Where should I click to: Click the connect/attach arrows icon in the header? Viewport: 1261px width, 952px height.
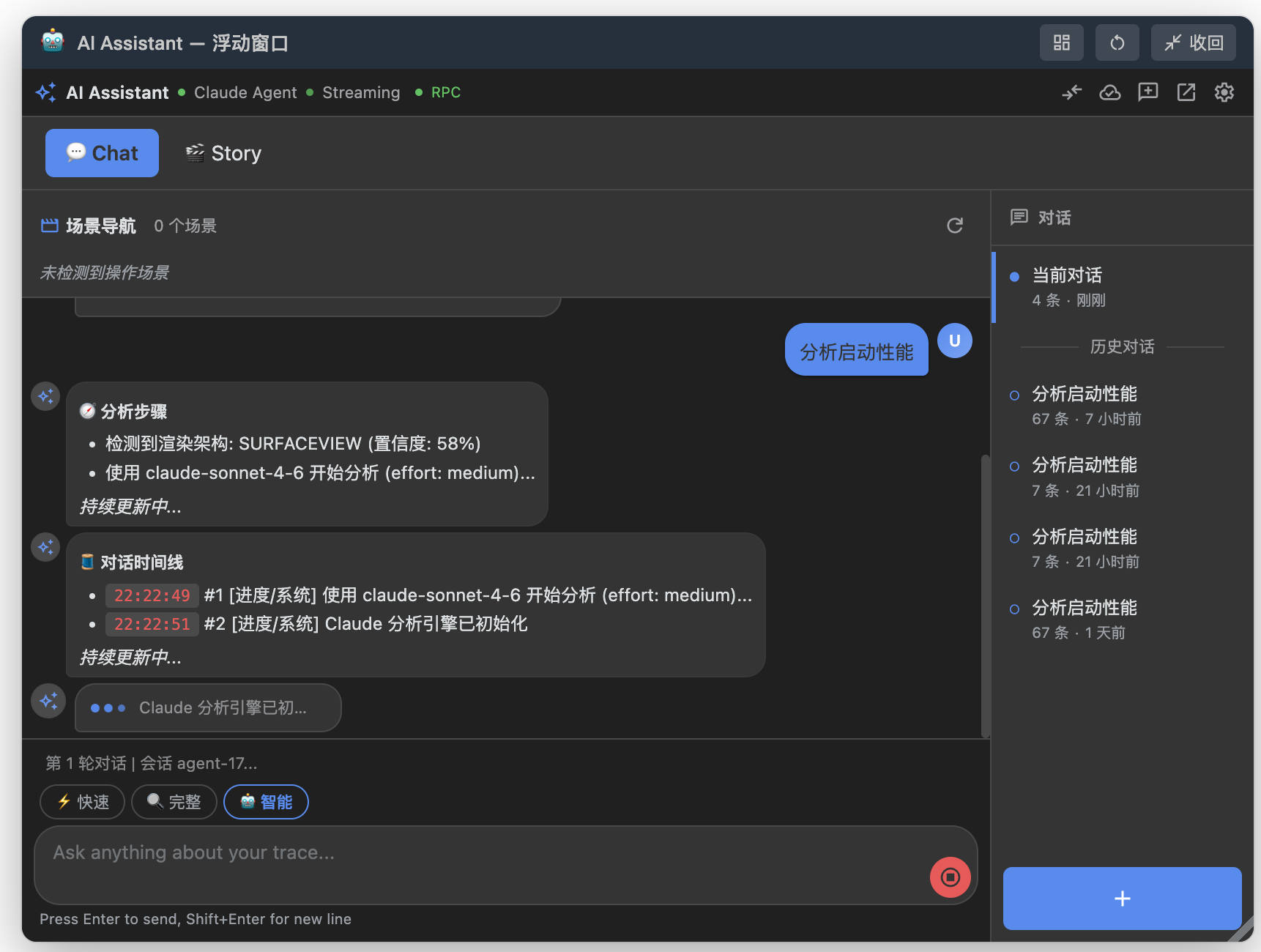click(1071, 92)
